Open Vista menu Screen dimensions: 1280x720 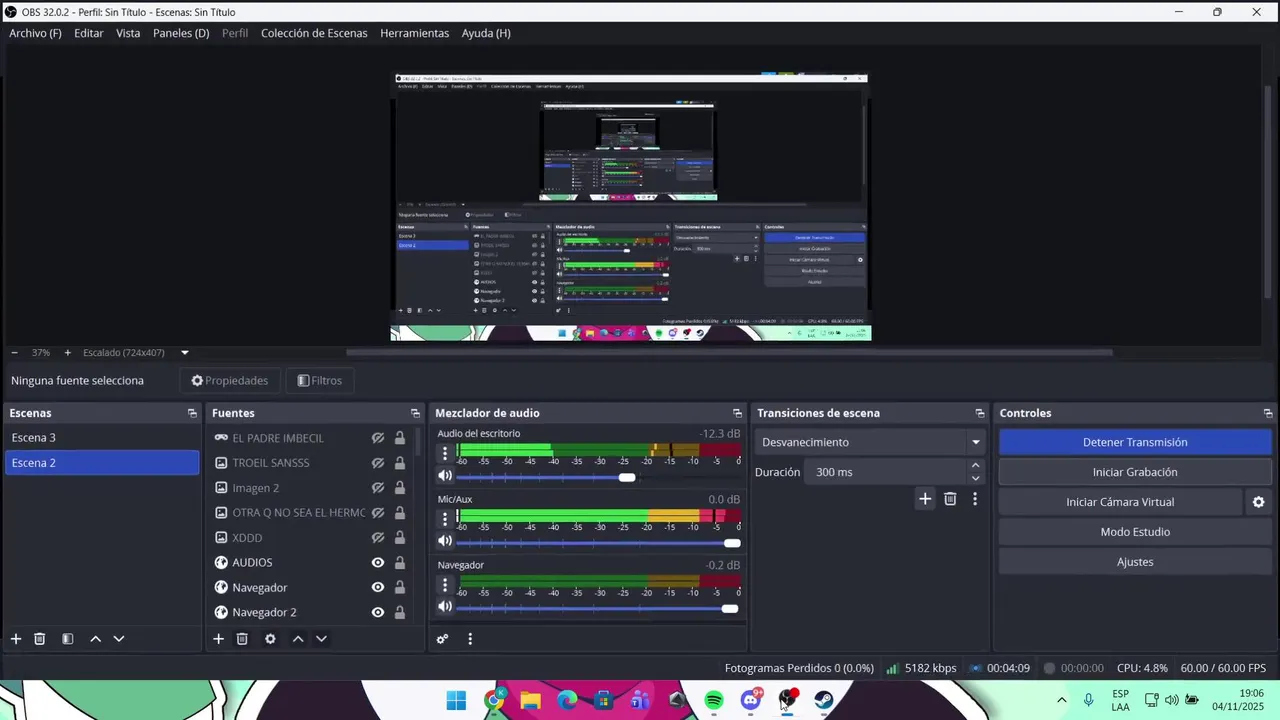(128, 33)
